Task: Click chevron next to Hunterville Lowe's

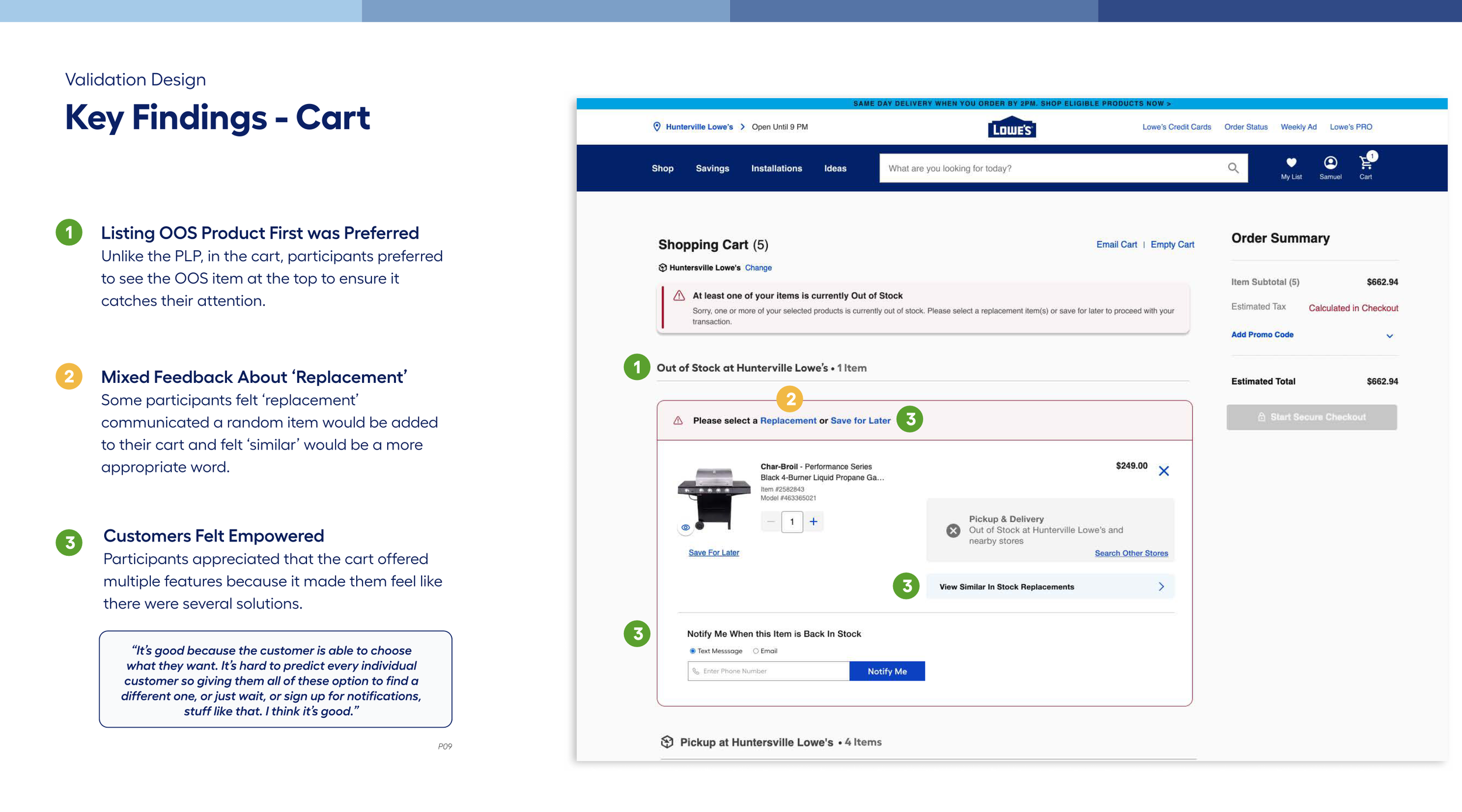Action: [x=742, y=127]
